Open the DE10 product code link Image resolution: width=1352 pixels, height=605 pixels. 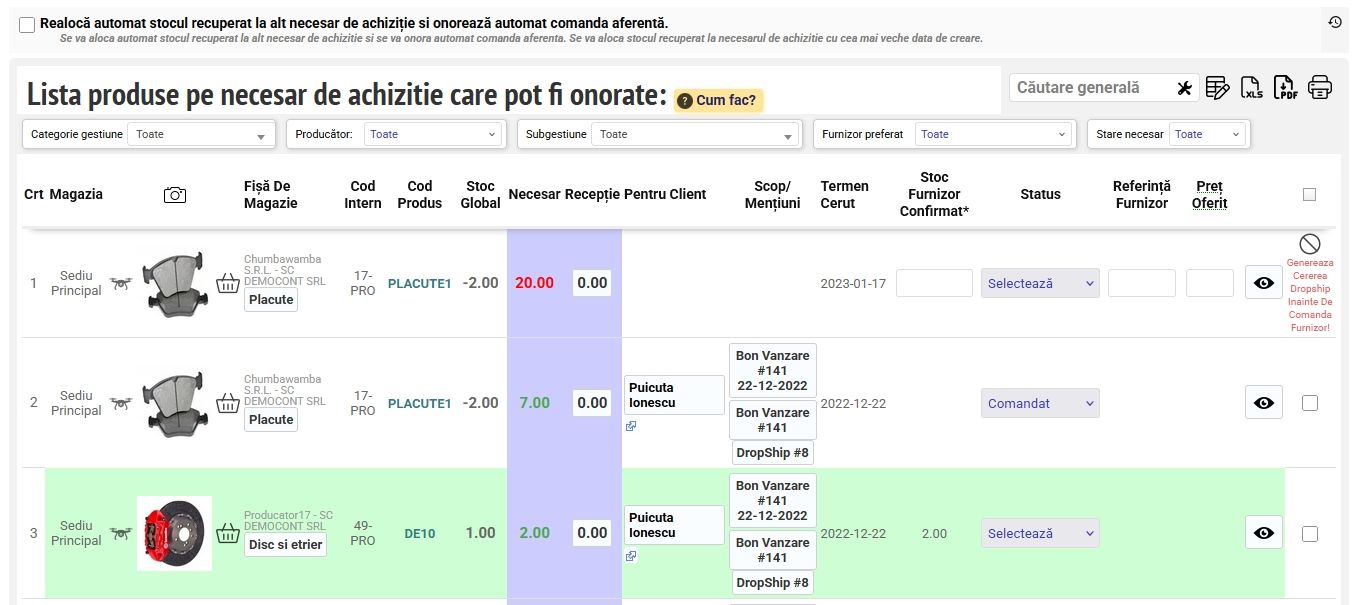point(419,534)
